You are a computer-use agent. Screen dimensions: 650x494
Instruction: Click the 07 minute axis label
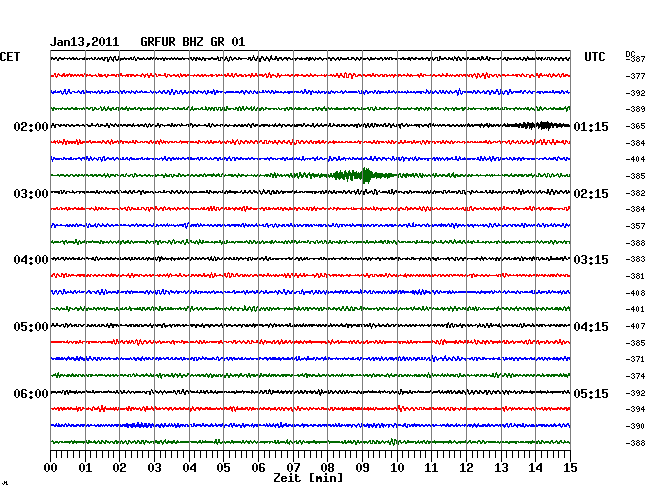point(293,468)
